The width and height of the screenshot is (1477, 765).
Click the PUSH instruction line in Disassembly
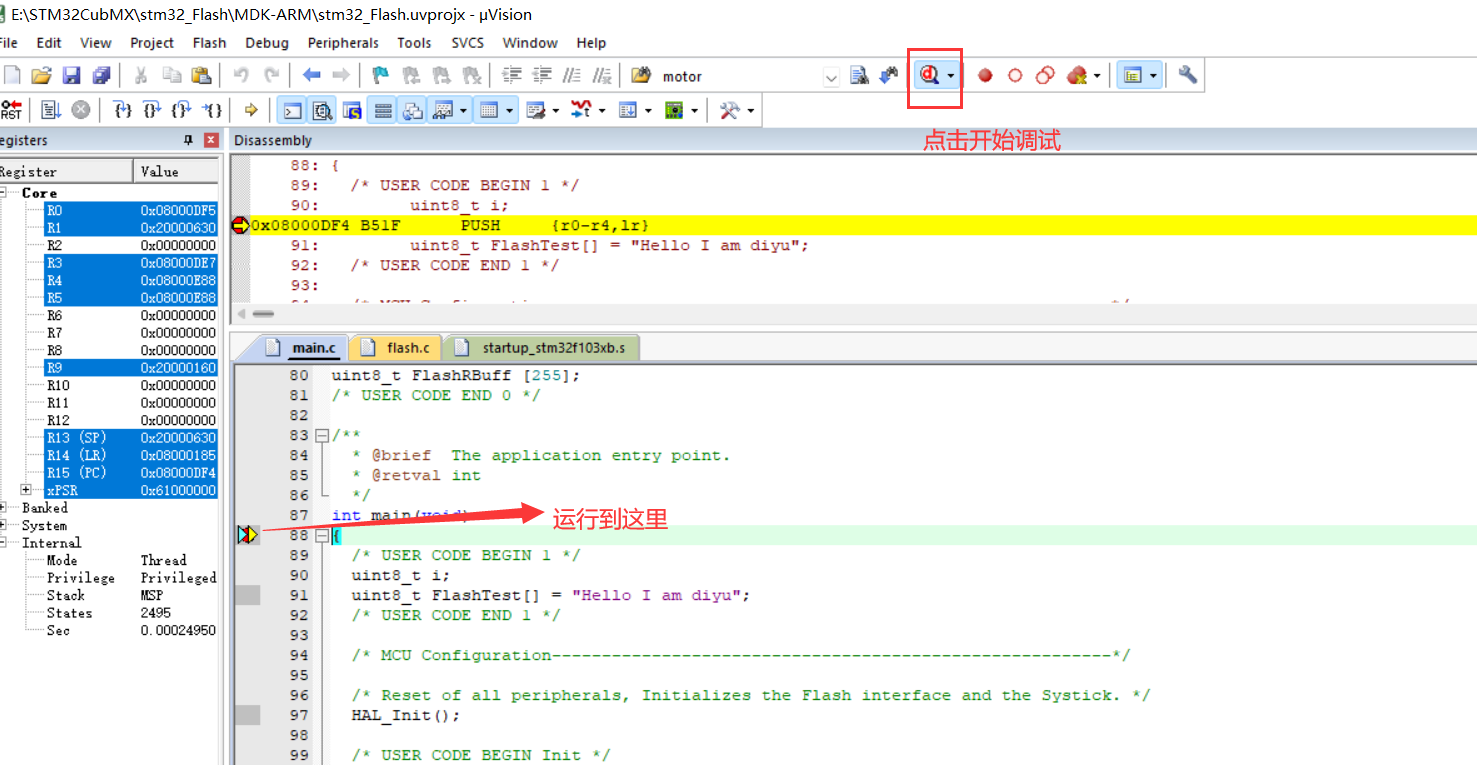click(853, 226)
